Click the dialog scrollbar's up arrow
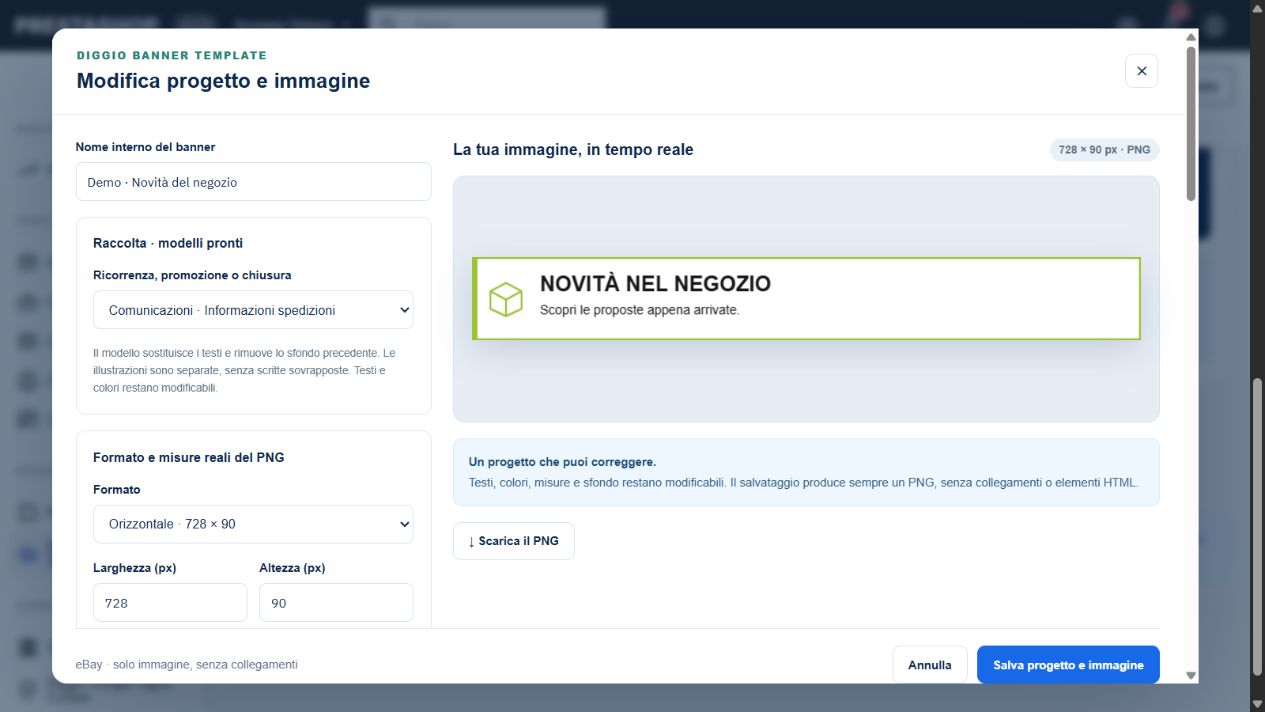 coord(1190,37)
